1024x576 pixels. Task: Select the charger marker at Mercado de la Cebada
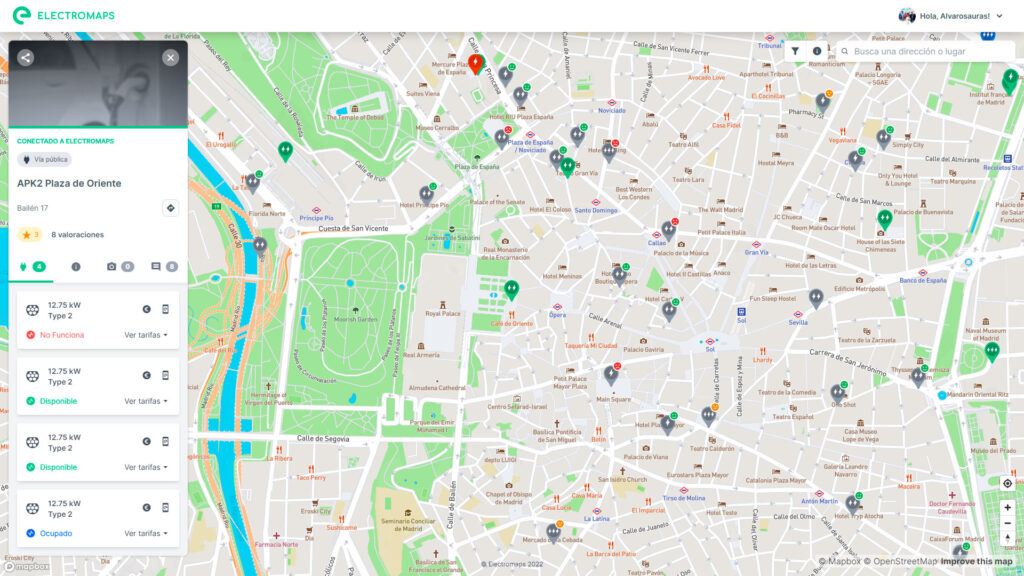553,532
